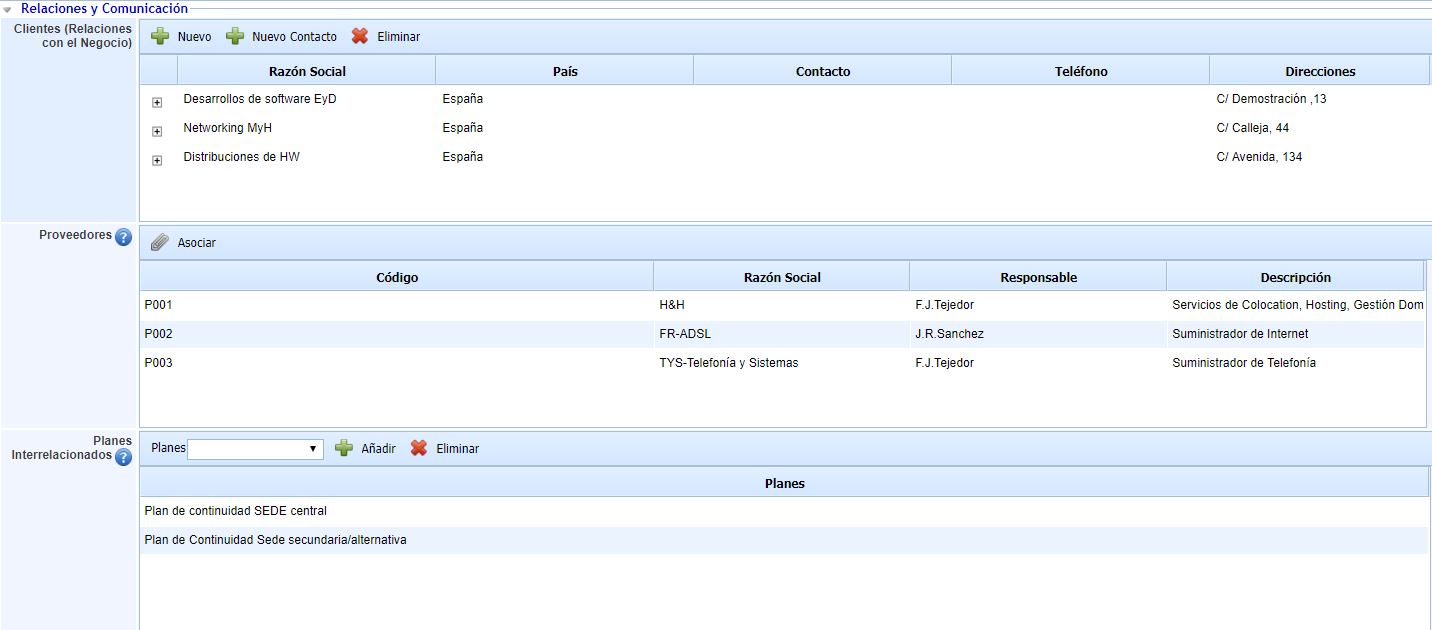Click the green plus Añadir icon
Screen dimensions: 1432x630
point(344,449)
